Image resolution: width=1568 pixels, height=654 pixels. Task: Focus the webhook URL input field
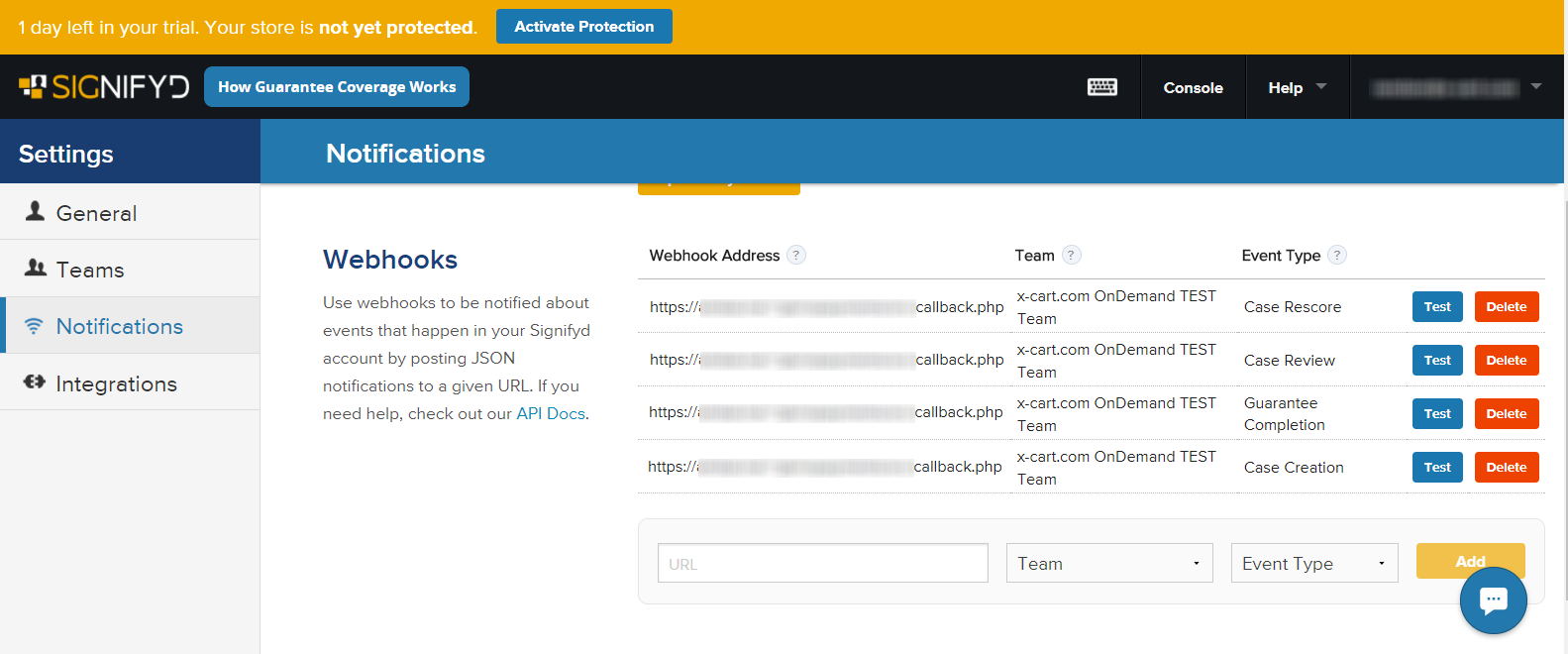click(823, 563)
